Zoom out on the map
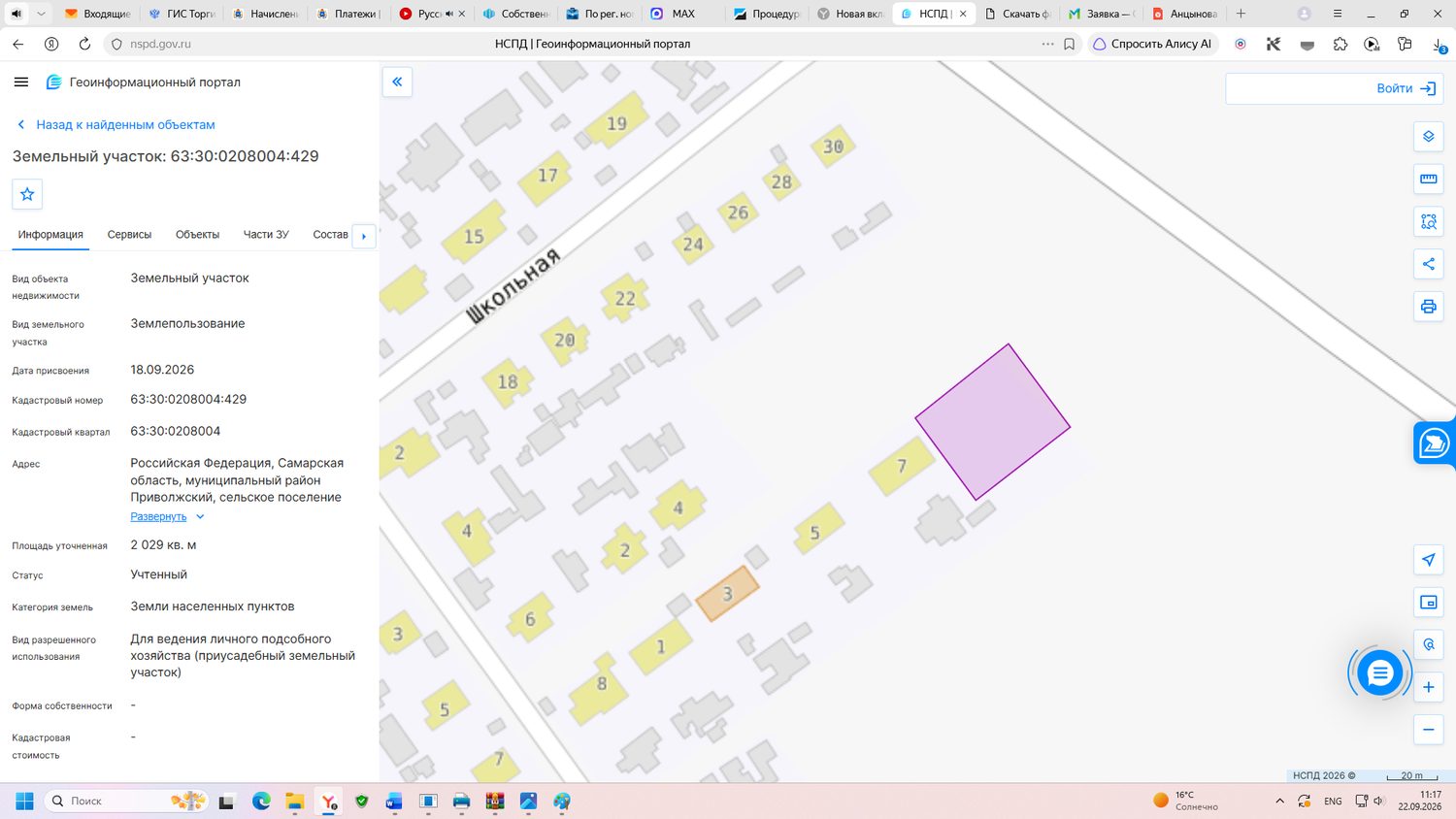Screen dimensions: 1456x819 pos(1429,730)
